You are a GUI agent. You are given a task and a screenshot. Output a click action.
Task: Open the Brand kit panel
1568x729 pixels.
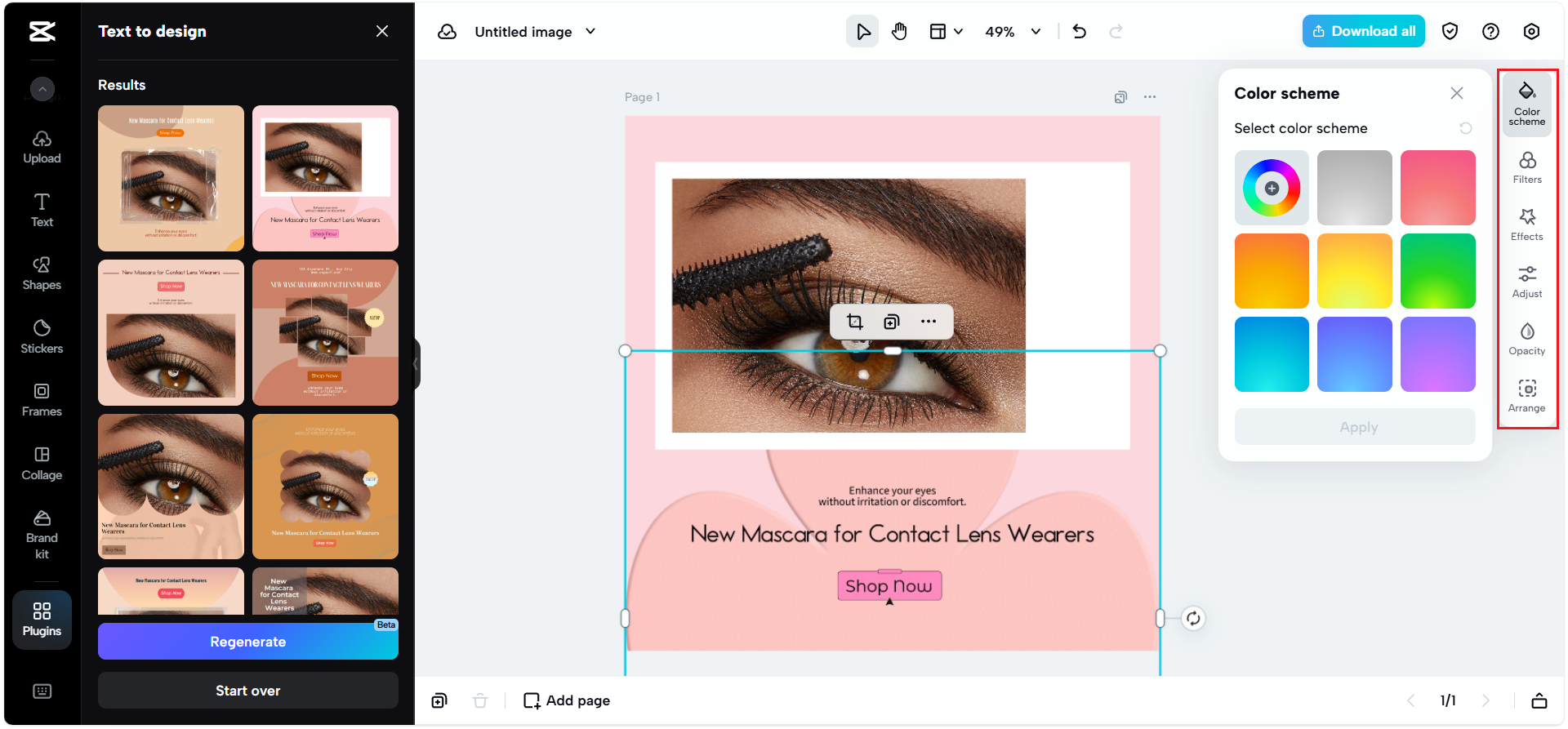(42, 535)
